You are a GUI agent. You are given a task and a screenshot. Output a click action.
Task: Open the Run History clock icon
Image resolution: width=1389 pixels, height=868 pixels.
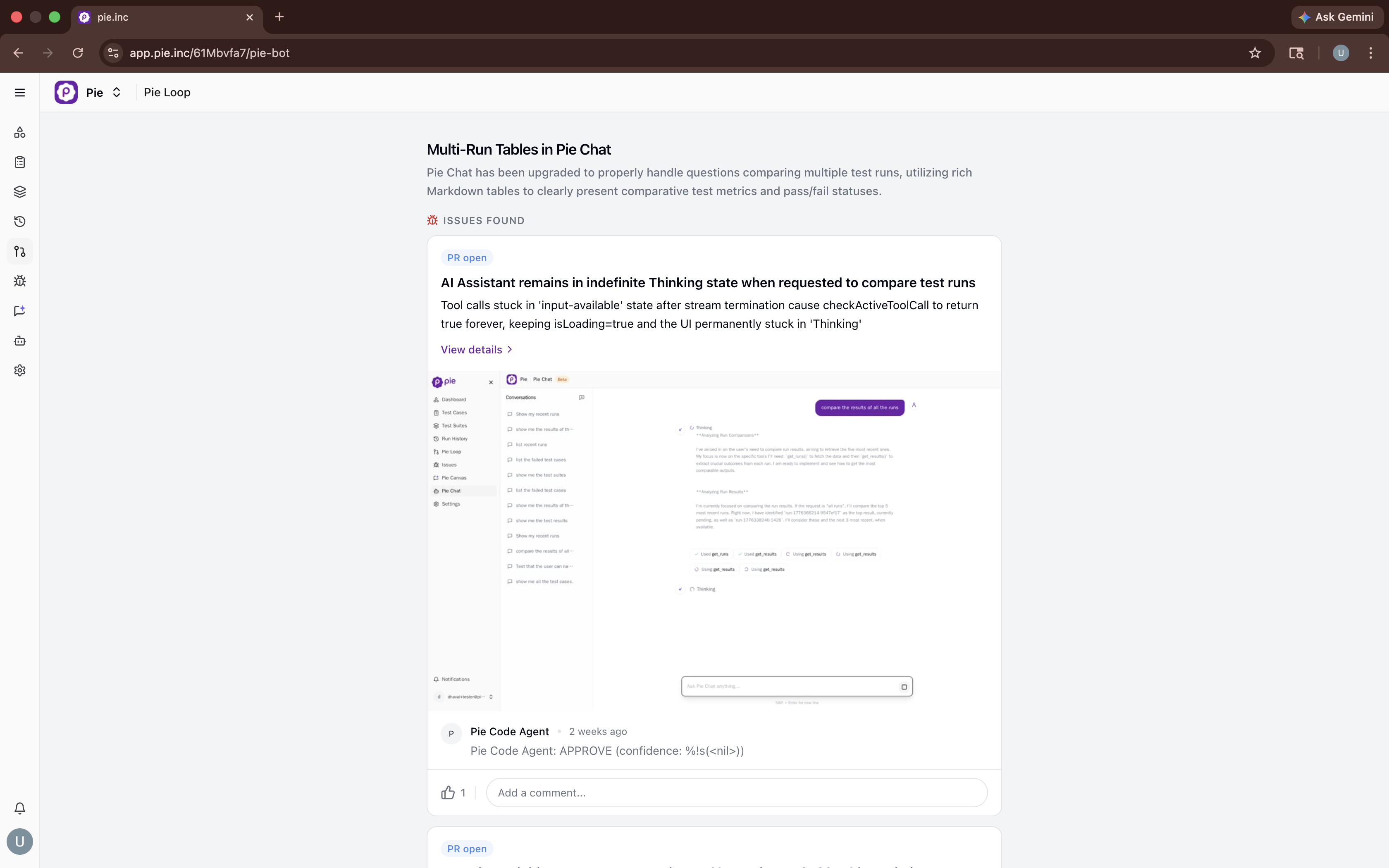click(19, 222)
